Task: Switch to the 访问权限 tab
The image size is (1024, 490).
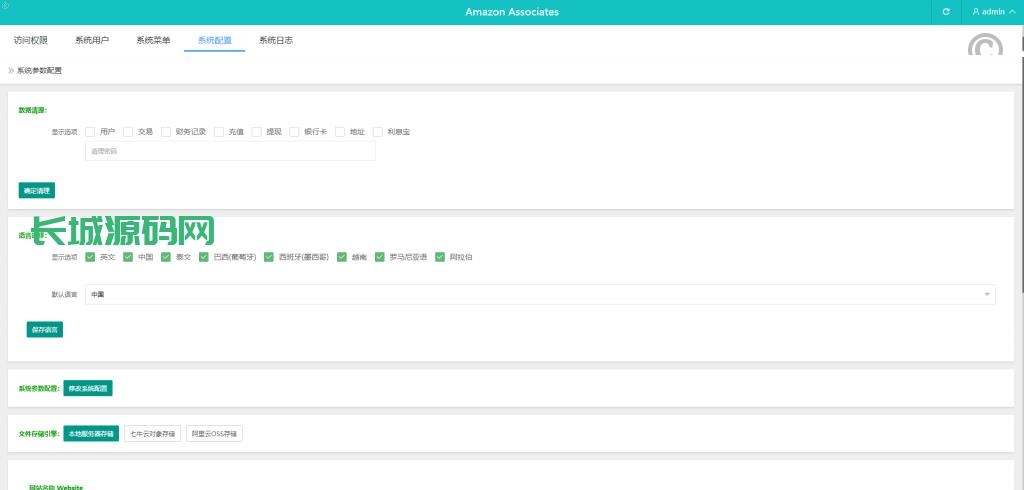Action: pyautogui.click(x=31, y=40)
